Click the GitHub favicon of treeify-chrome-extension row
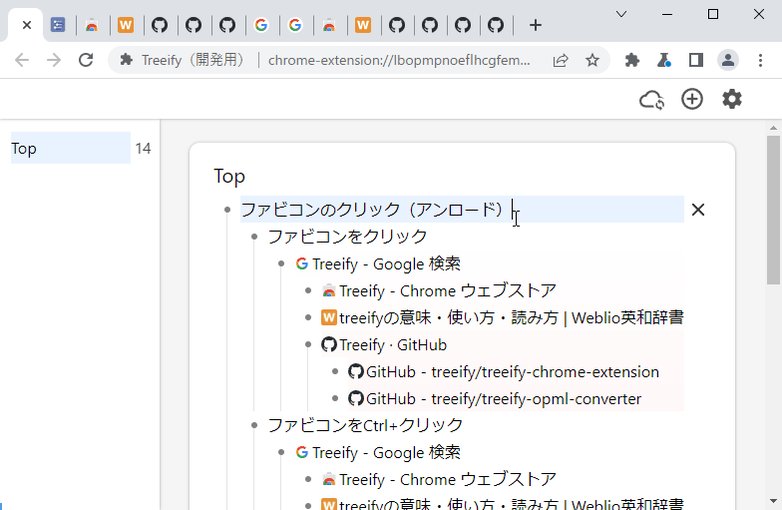Screen dimensions: 782x510 coord(356,371)
